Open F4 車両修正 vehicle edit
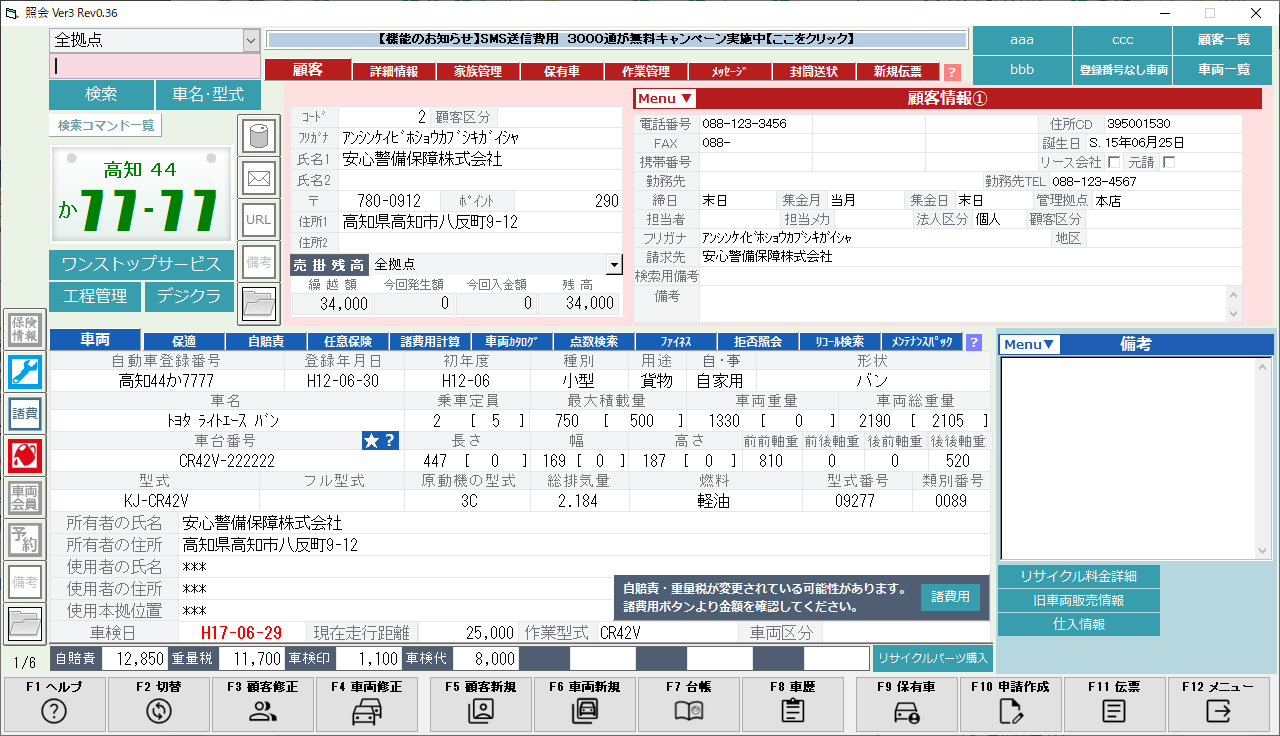The width and height of the screenshot is (1280, 736). [x=367, y=704]
